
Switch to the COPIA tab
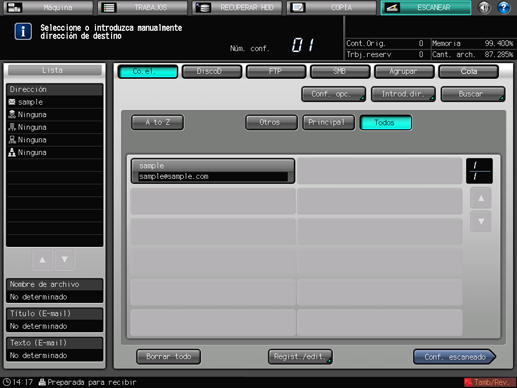click(x=332, y=7)
